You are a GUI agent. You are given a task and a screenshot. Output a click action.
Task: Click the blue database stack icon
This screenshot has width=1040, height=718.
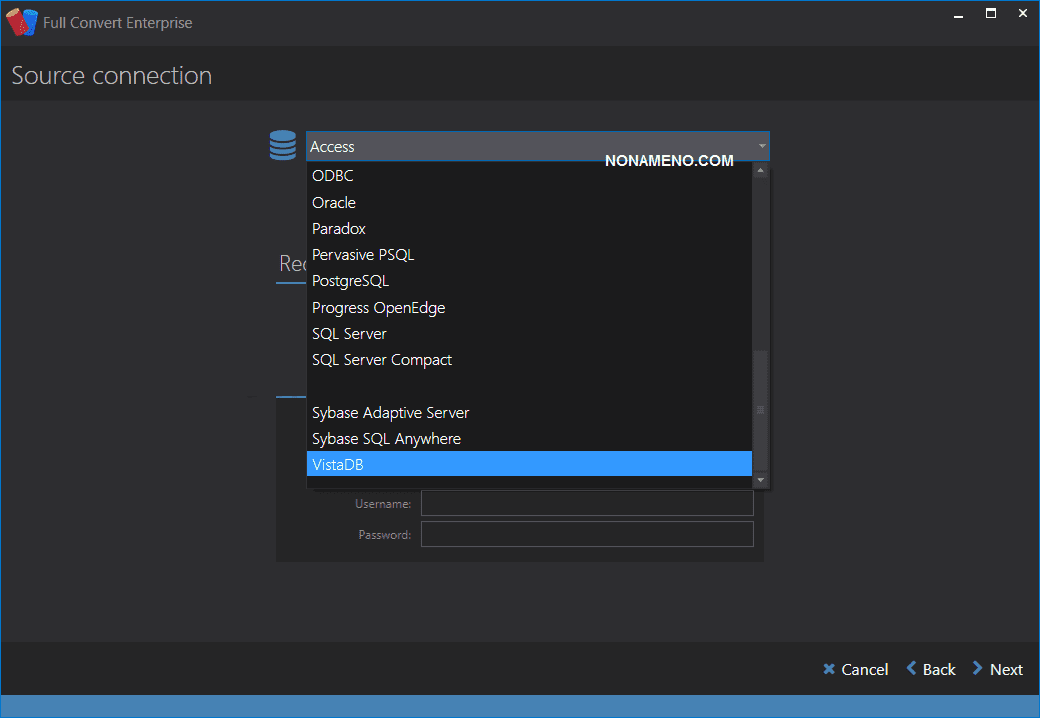283,146
